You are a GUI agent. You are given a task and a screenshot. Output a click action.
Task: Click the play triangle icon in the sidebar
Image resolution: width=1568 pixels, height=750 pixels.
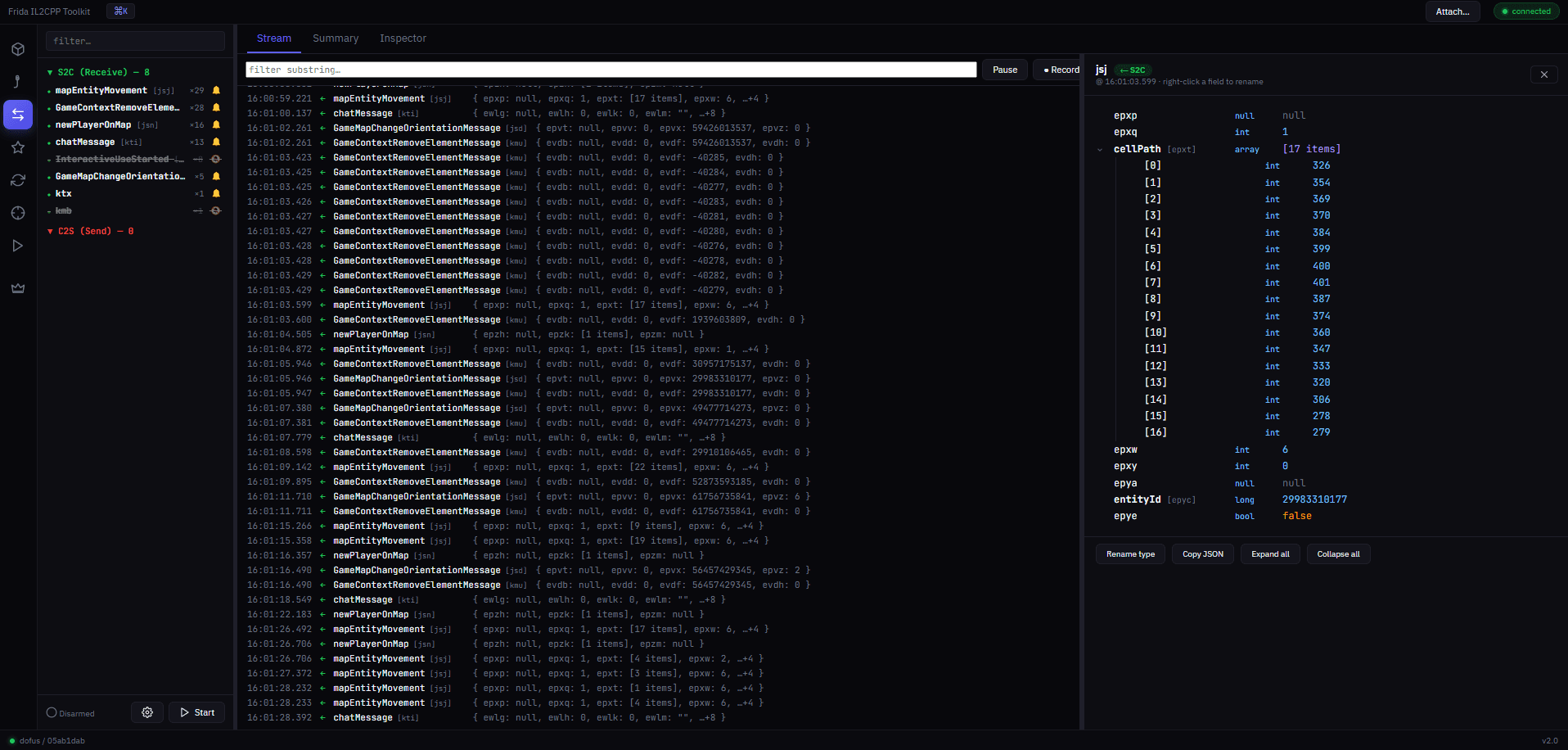18,246
